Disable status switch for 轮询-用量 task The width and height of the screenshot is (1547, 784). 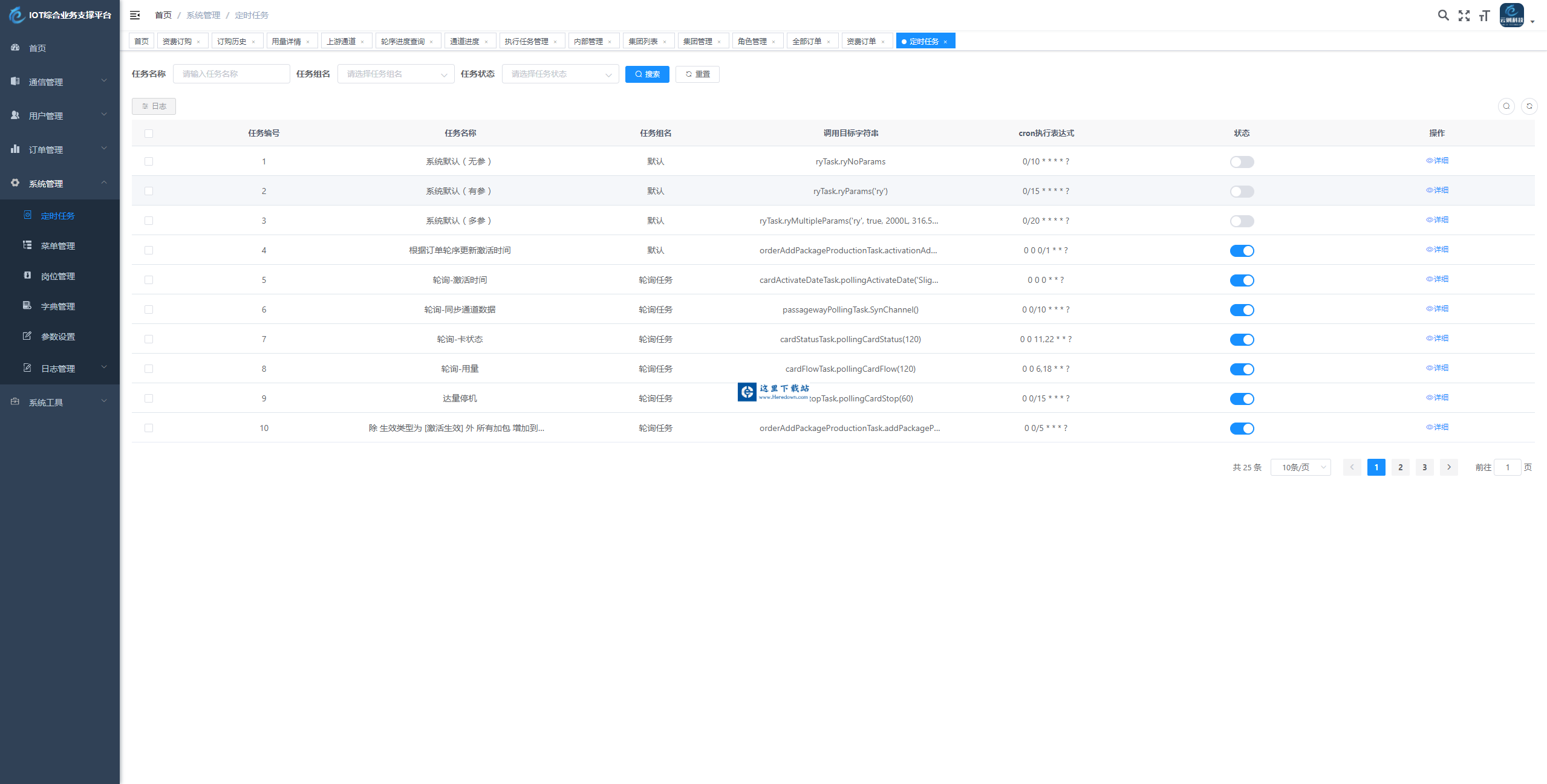point(1242,369)
